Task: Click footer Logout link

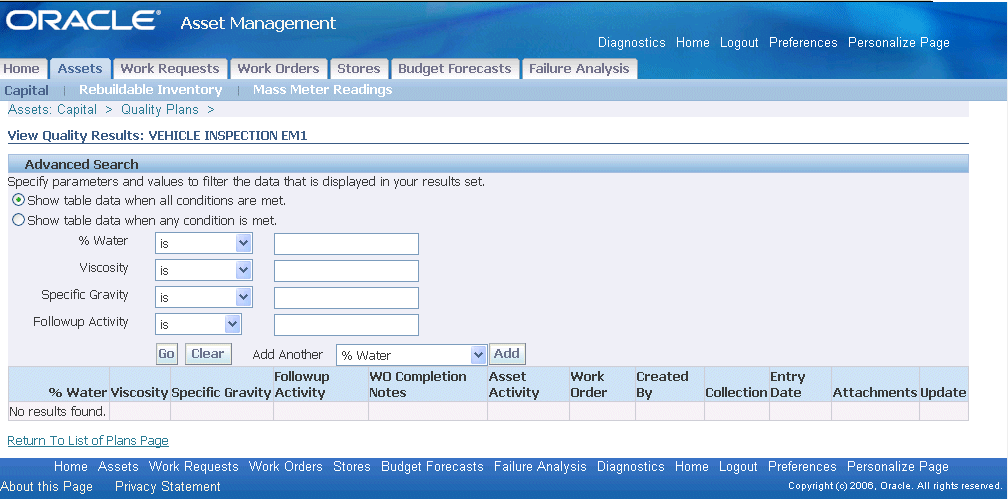Action: [x=739, y=467]
